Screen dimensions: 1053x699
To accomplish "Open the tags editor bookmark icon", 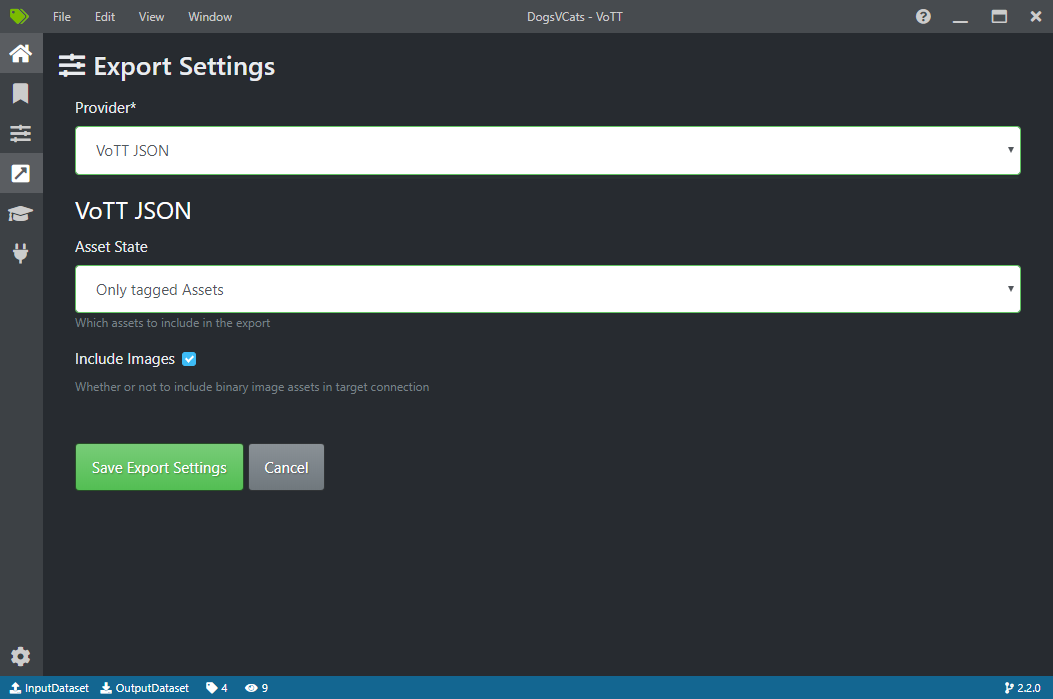I will (x=21, y=93).
